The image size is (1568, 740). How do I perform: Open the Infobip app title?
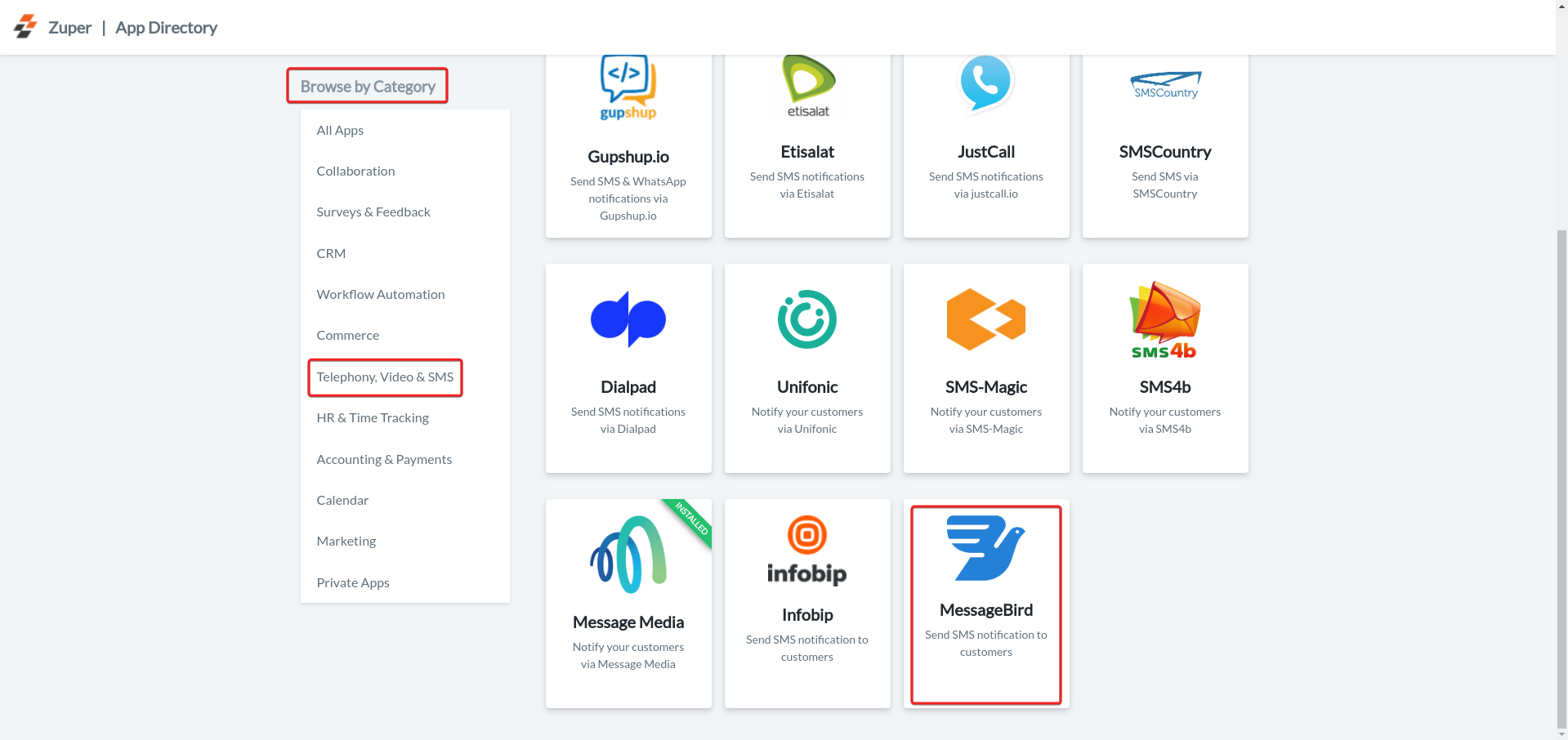point(806,615)
